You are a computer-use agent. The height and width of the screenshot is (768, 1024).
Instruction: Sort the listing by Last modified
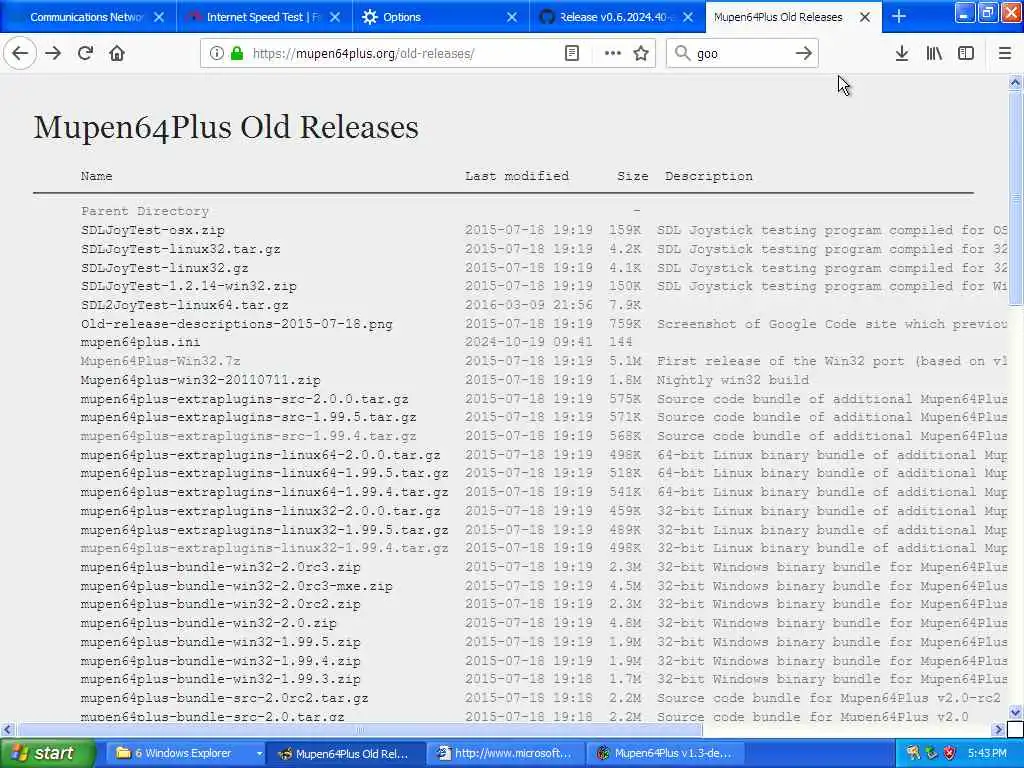click(517, 176)
